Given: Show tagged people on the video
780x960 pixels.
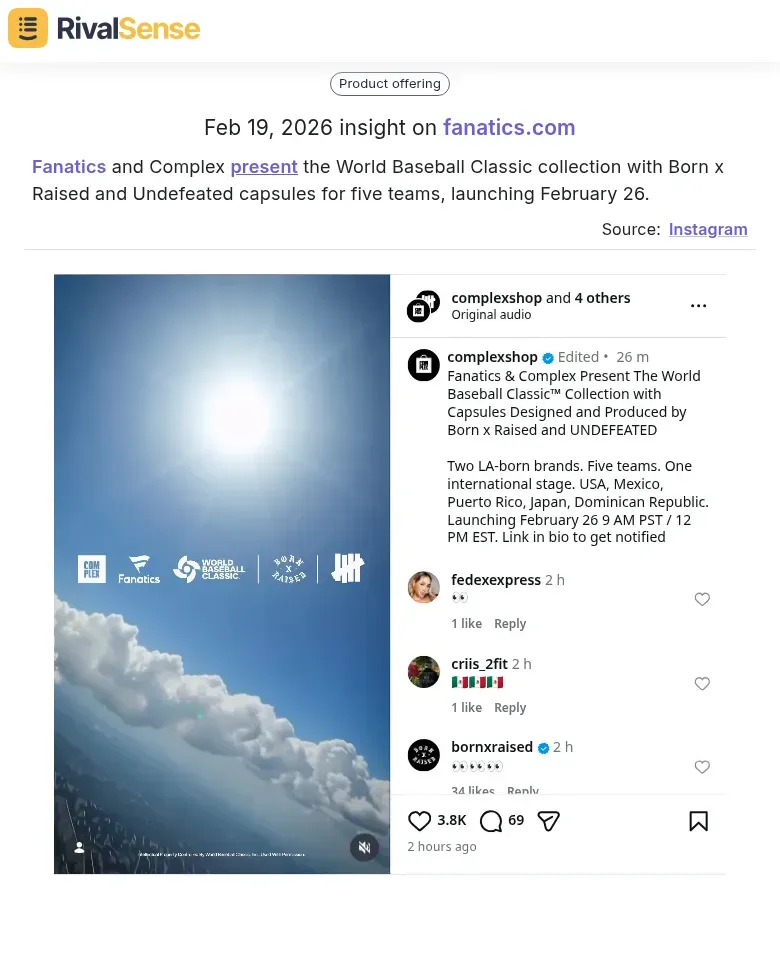Looking at the screenshot, I should [80, 847].
